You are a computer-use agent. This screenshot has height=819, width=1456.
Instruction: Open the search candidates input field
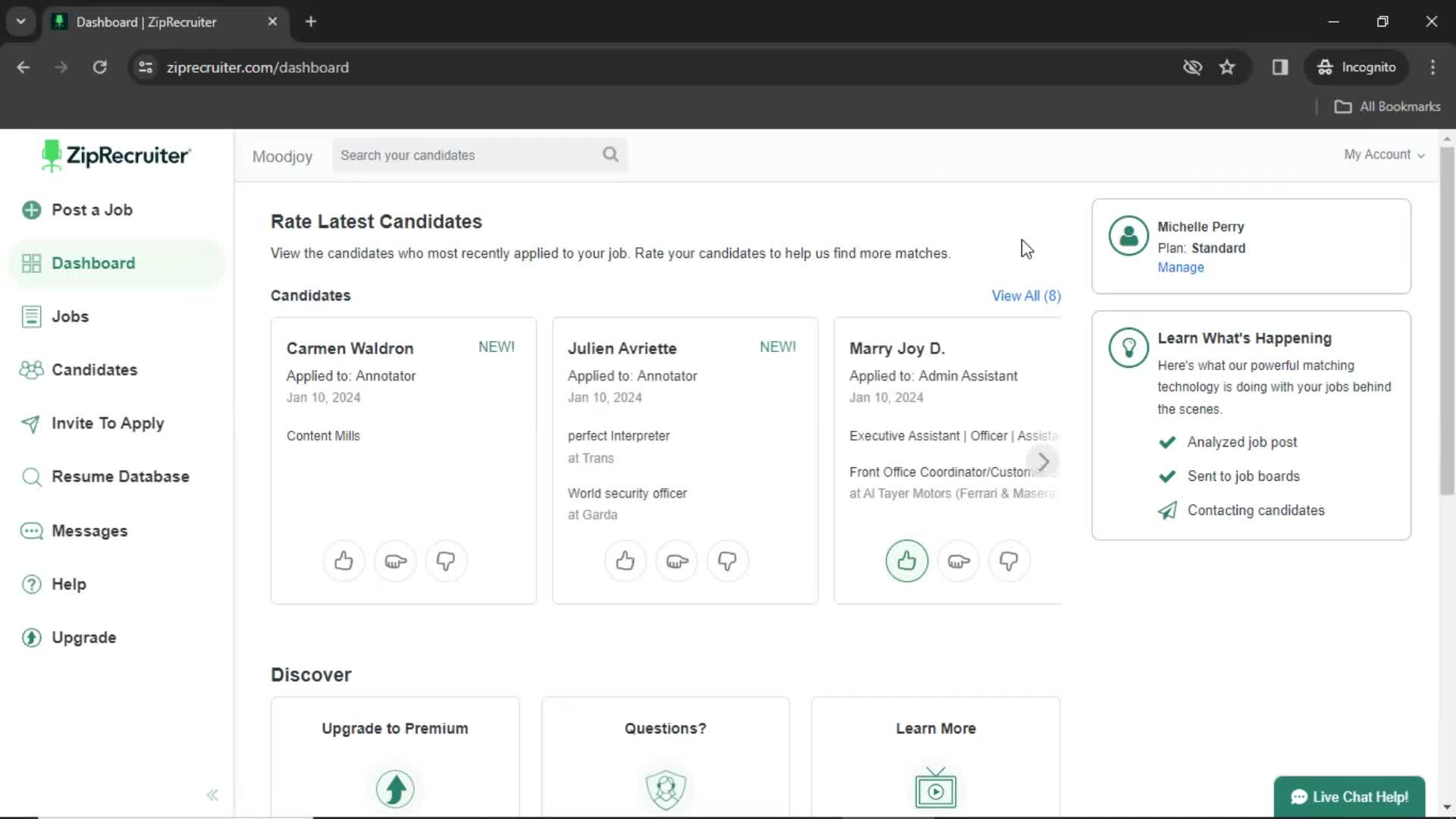pos(480,155)
